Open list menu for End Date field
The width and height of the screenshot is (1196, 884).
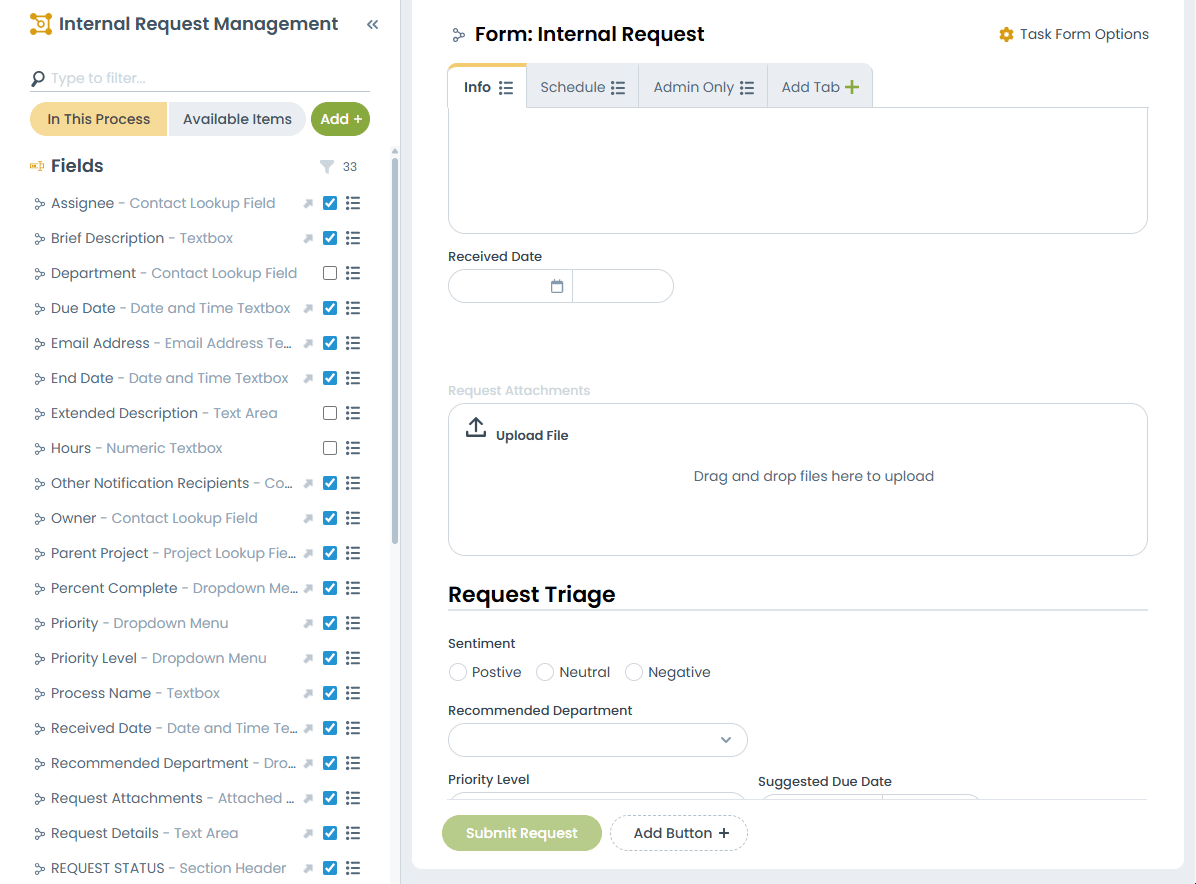[352, 378]
